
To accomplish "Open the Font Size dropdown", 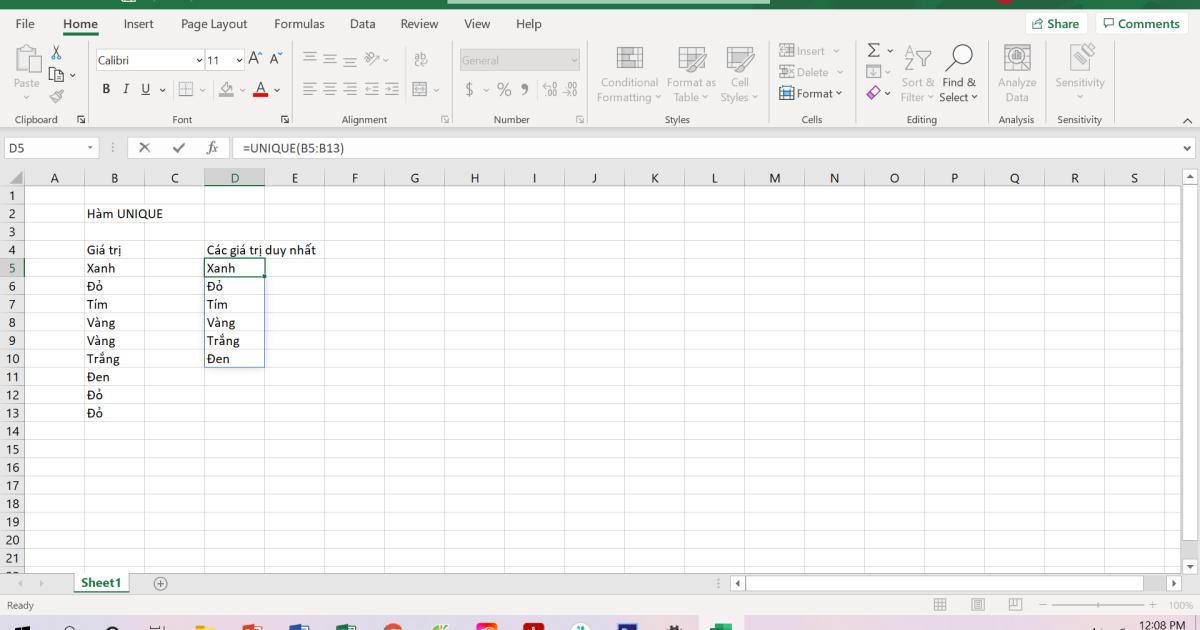I will pos(238,59).
